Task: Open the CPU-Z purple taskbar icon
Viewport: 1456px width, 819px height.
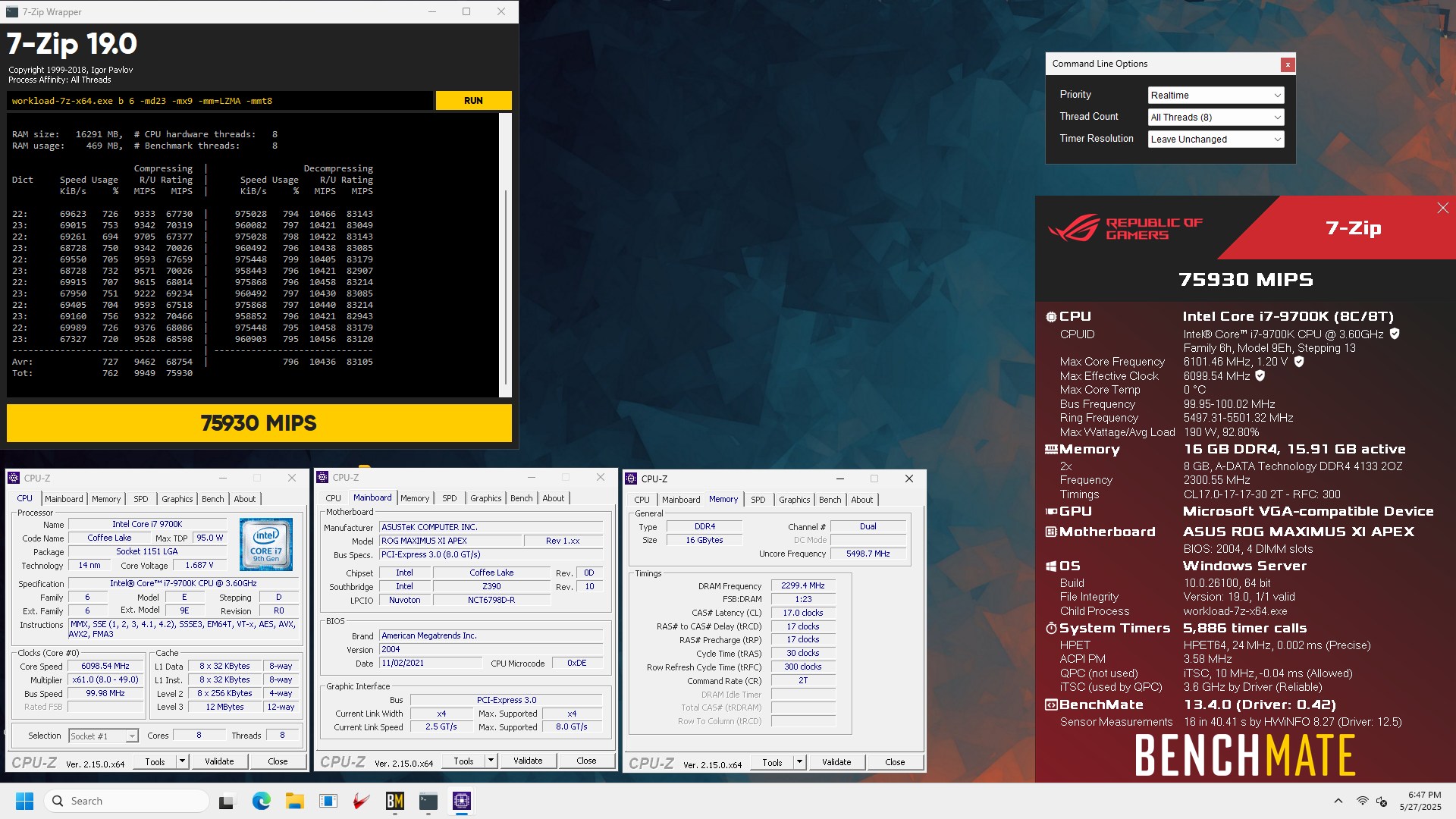Action: 462,801
